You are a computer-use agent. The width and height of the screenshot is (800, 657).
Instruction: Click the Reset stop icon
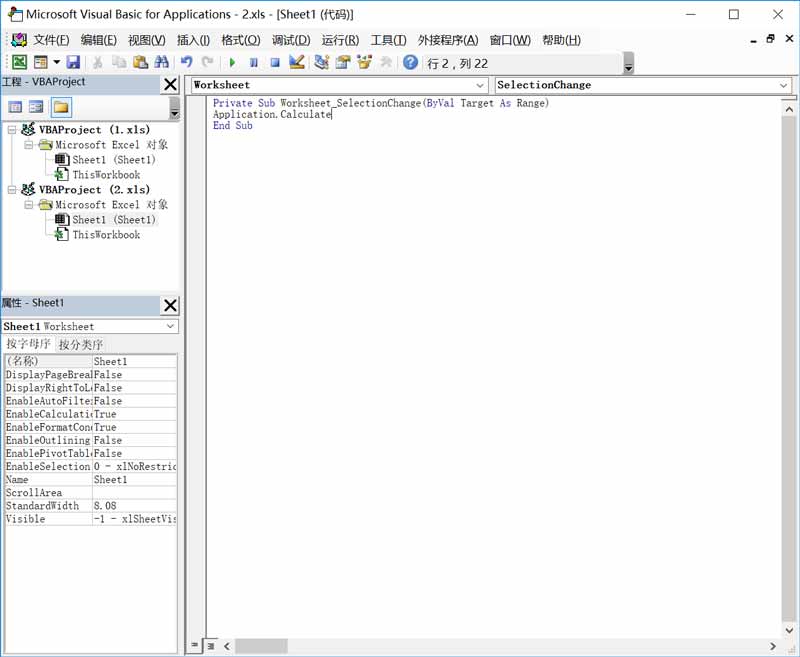pyautogui.click(x=275, y=62)
